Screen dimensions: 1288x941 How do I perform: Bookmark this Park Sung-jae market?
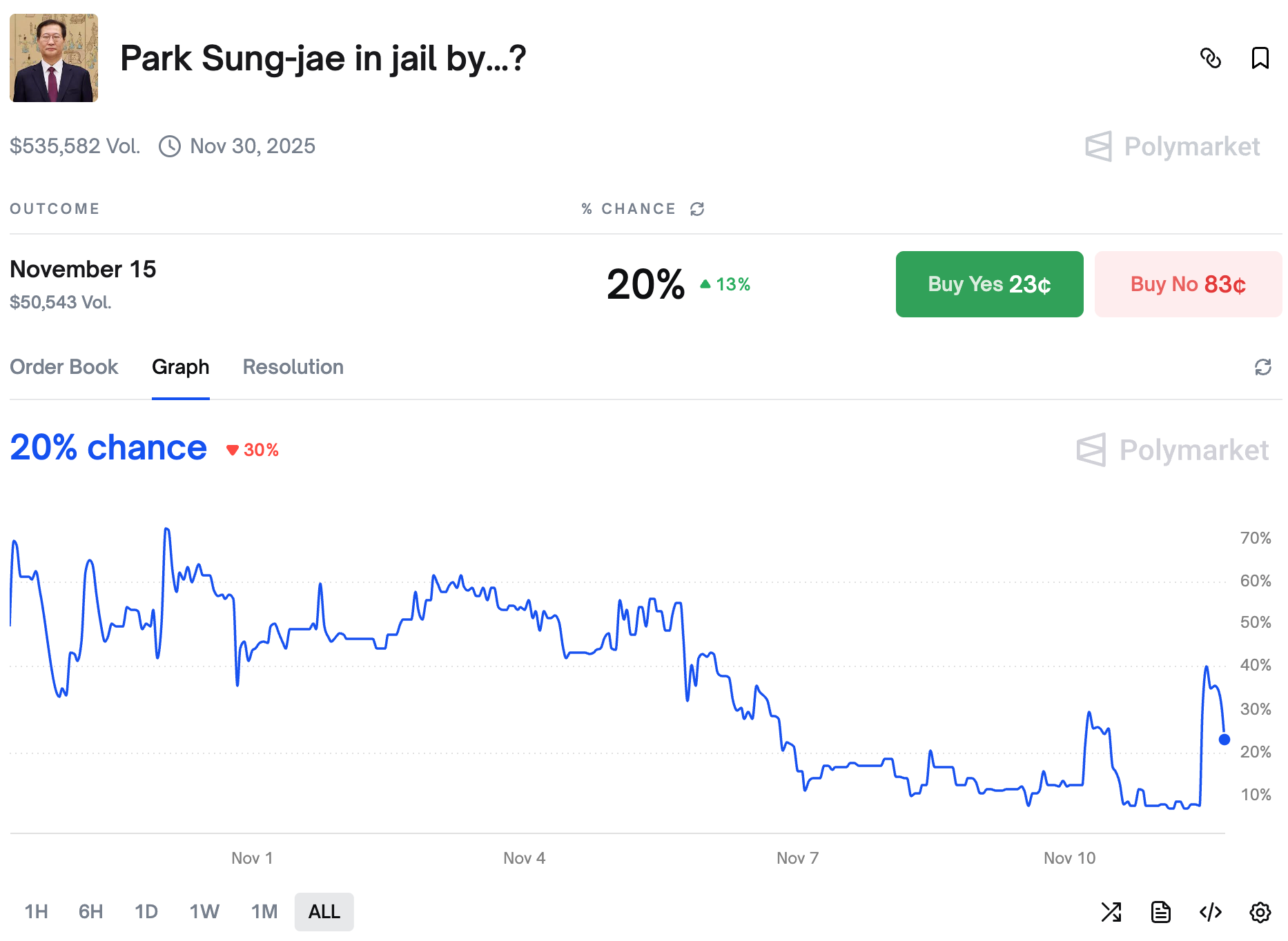(x=1260, y=59)
